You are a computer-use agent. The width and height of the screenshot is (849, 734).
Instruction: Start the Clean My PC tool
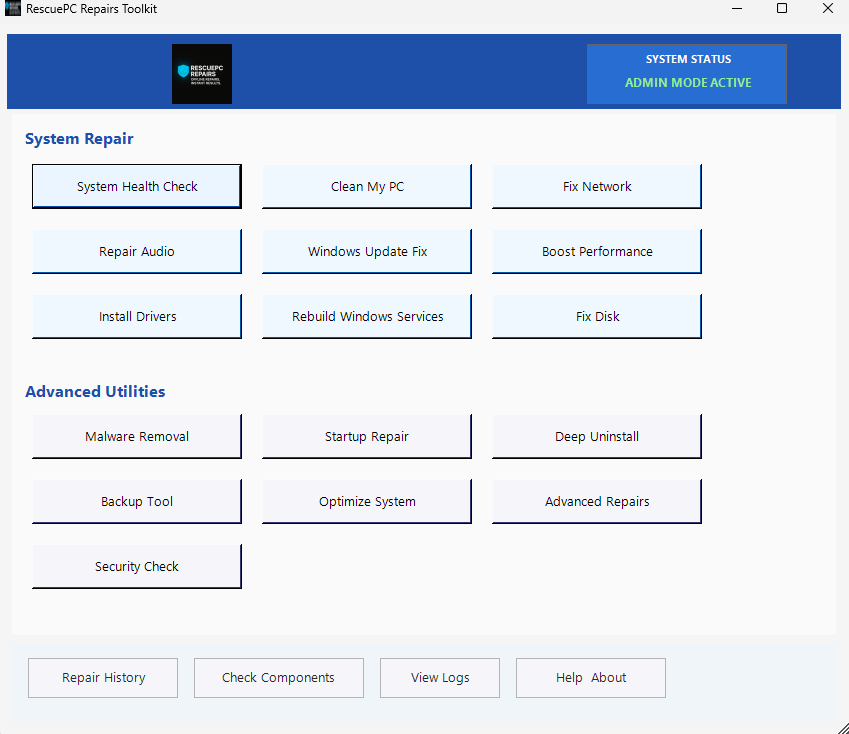point(367,186)
